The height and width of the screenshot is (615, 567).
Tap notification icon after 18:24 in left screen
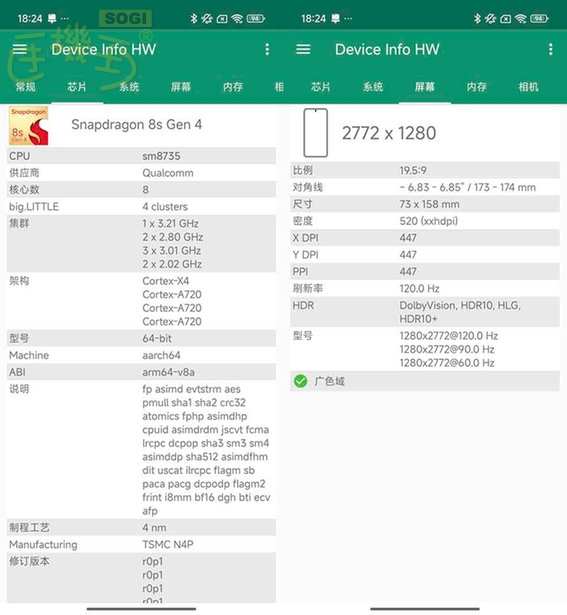[x=52, y=18]
